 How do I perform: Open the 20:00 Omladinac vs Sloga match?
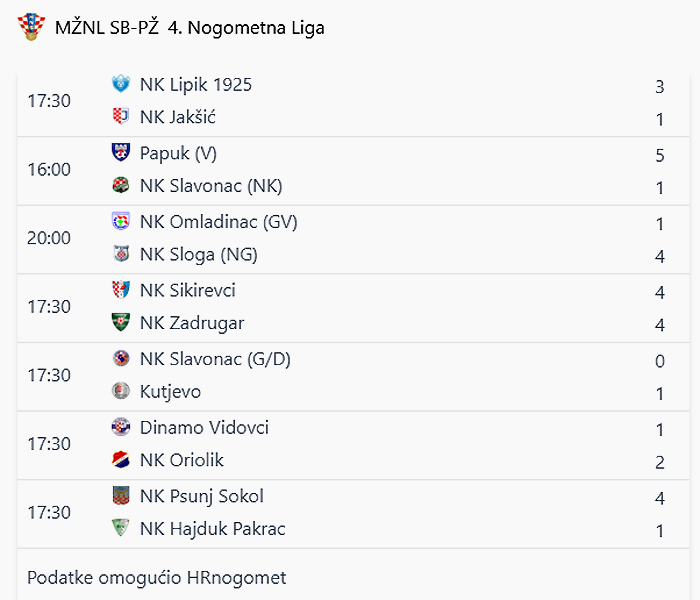tap(353, 240)
